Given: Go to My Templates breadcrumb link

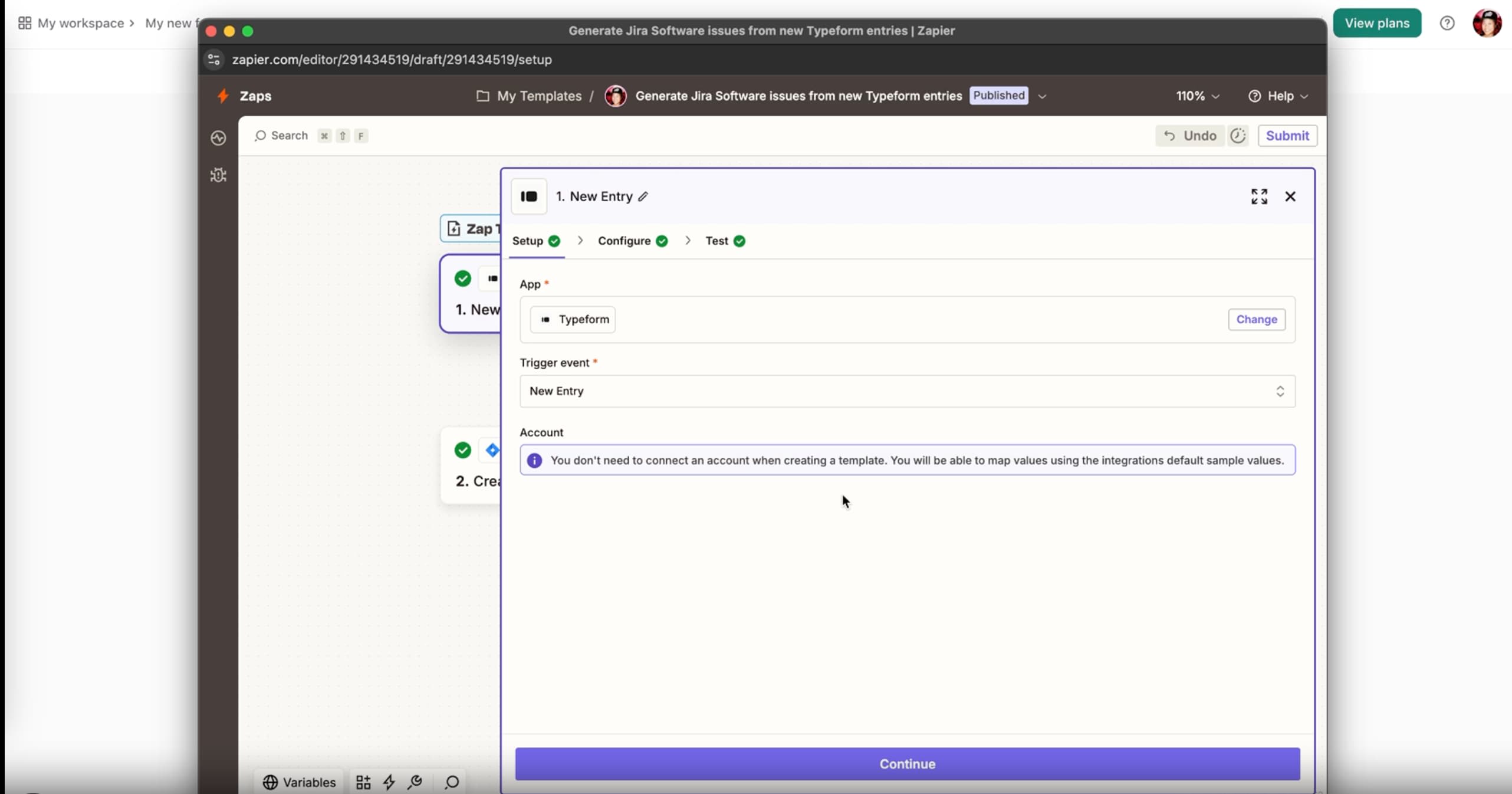Looking at the screenshot, I should [539, 96].
